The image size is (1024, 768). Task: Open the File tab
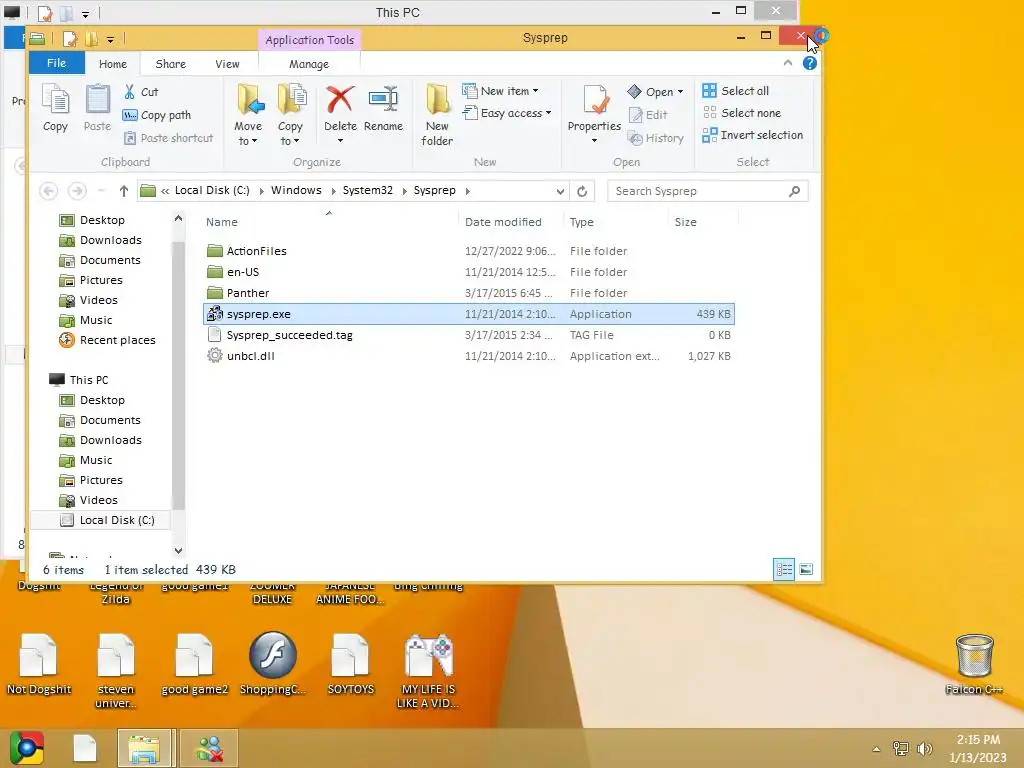click(57, 63)
